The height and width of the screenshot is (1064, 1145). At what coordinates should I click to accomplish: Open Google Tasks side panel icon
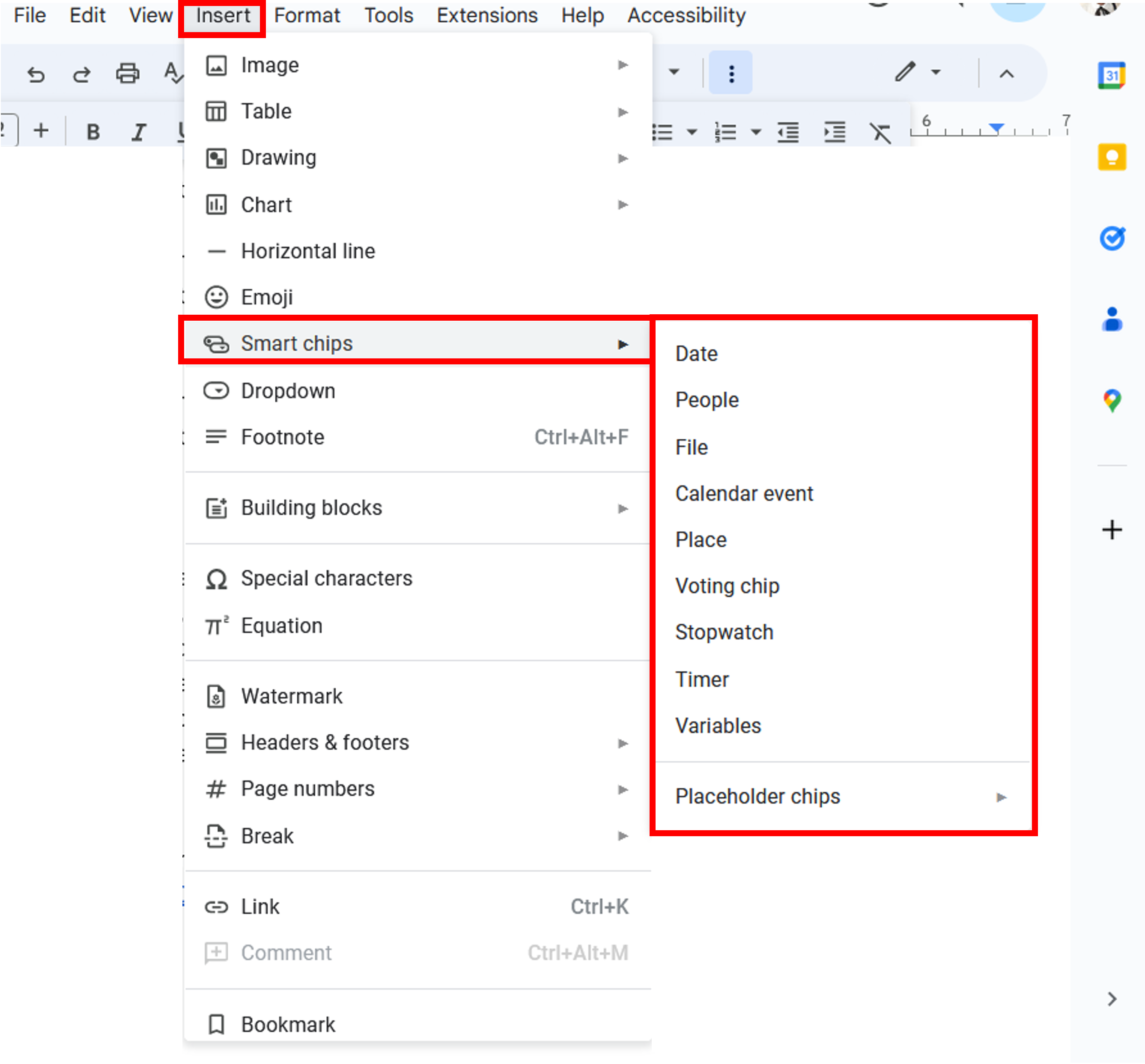(1112, 238)
